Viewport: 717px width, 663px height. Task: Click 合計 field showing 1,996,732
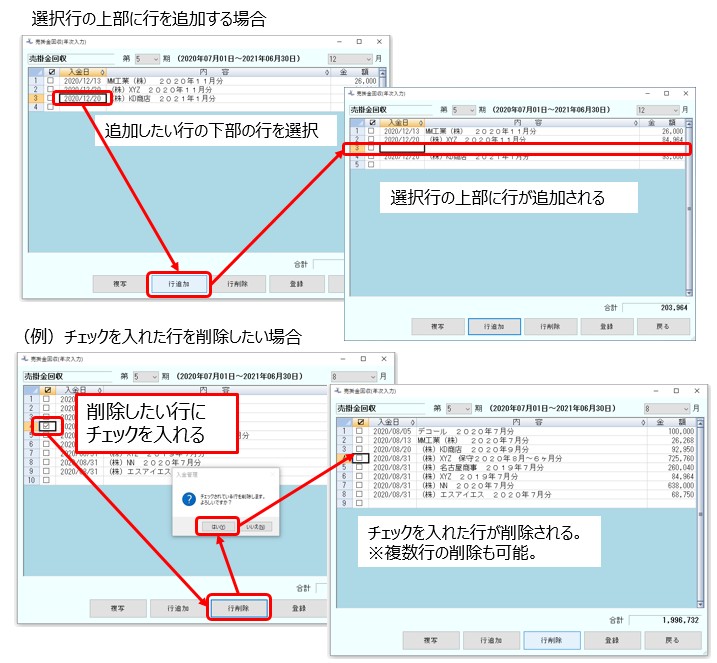point(665,620)
